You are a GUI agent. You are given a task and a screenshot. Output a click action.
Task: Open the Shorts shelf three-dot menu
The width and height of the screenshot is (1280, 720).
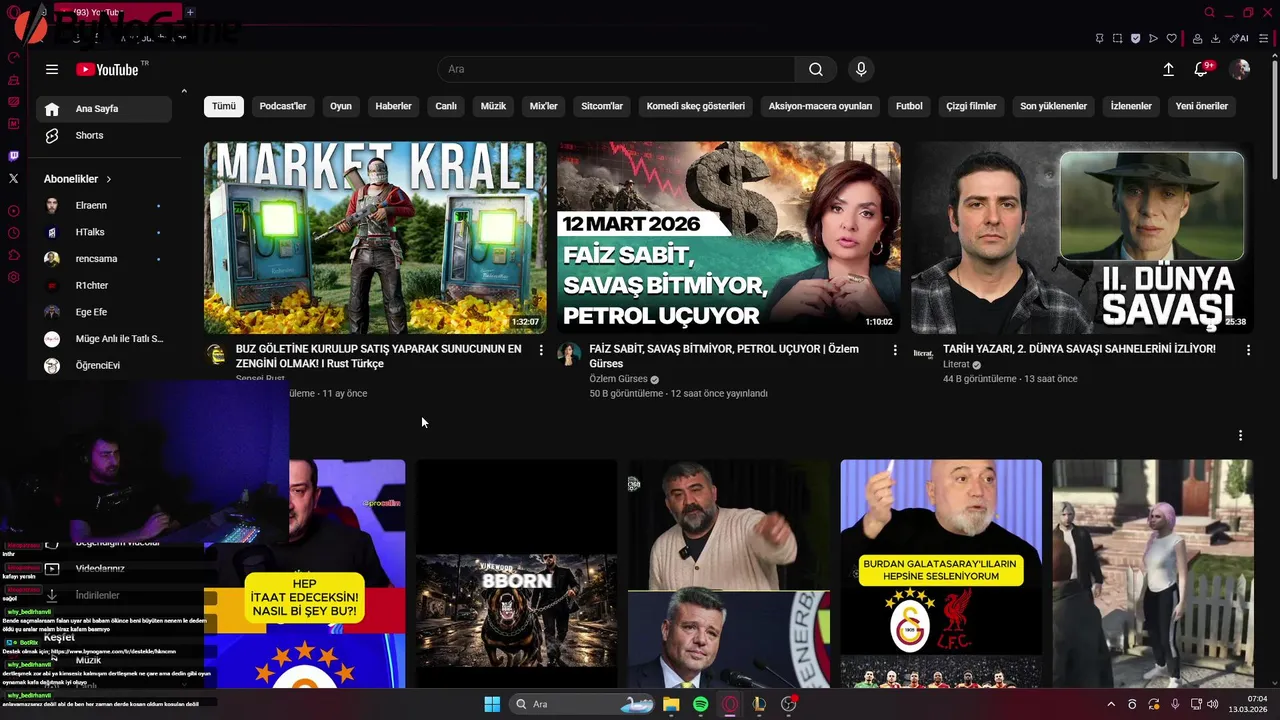coord(1240,436)
